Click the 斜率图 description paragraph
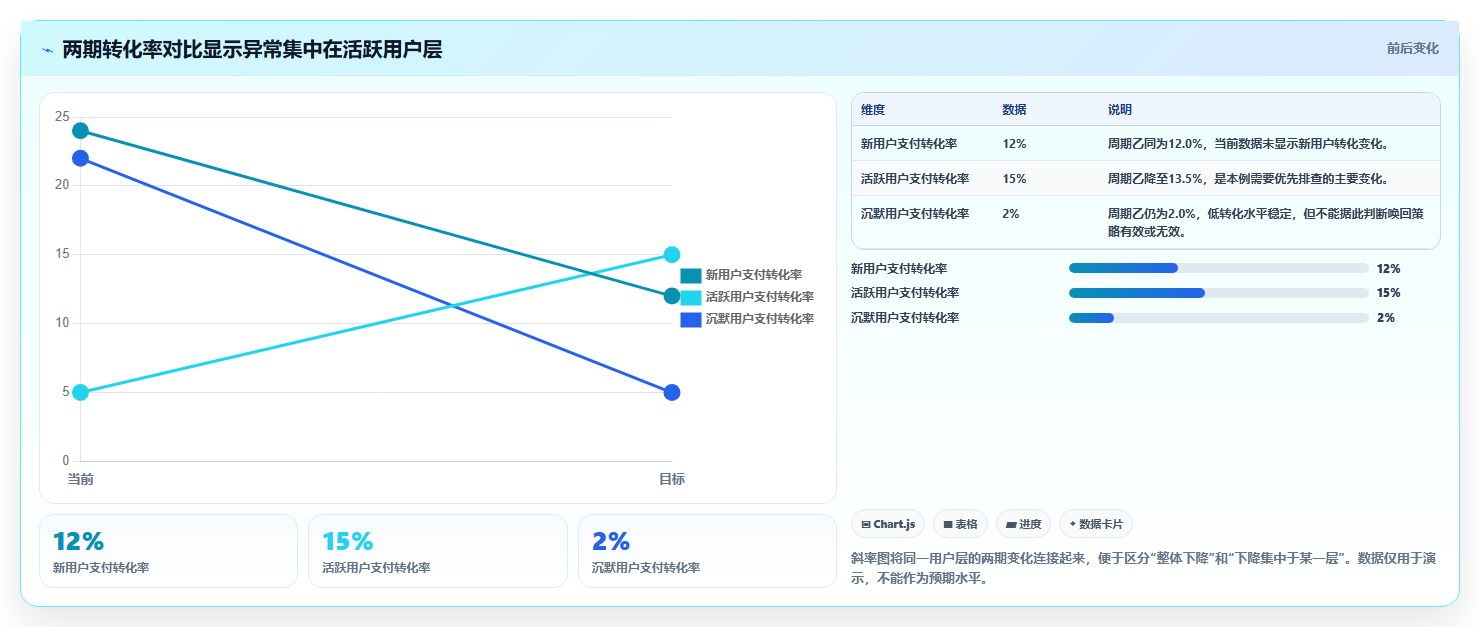 coord(1144,568)
